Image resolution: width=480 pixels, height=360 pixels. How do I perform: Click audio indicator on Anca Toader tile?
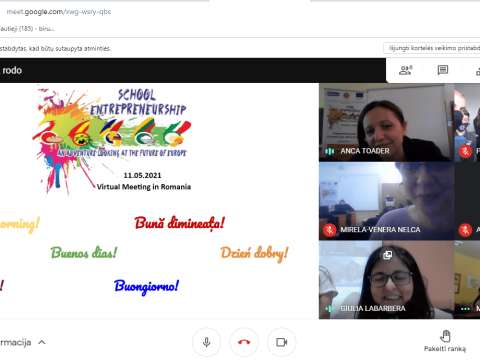330,151
